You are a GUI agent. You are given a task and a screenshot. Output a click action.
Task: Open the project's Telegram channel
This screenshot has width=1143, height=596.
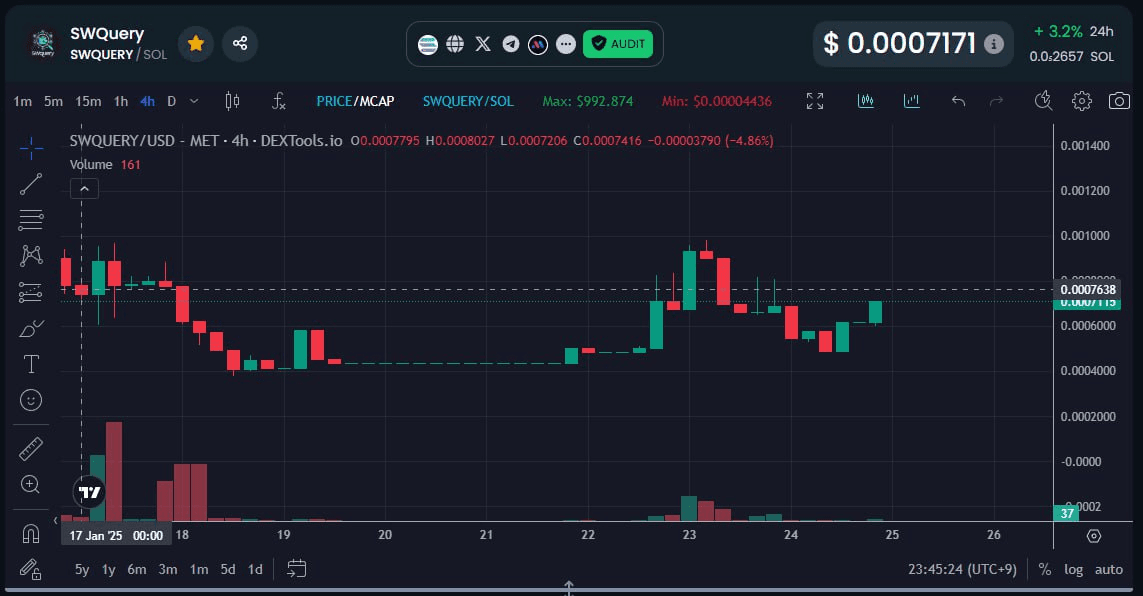[511, 44]
